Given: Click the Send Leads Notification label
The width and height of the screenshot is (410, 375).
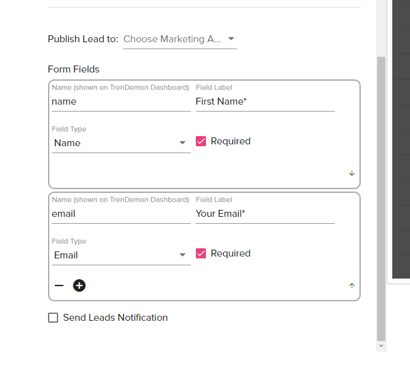Looking at the screenshot, I should 115,318.
